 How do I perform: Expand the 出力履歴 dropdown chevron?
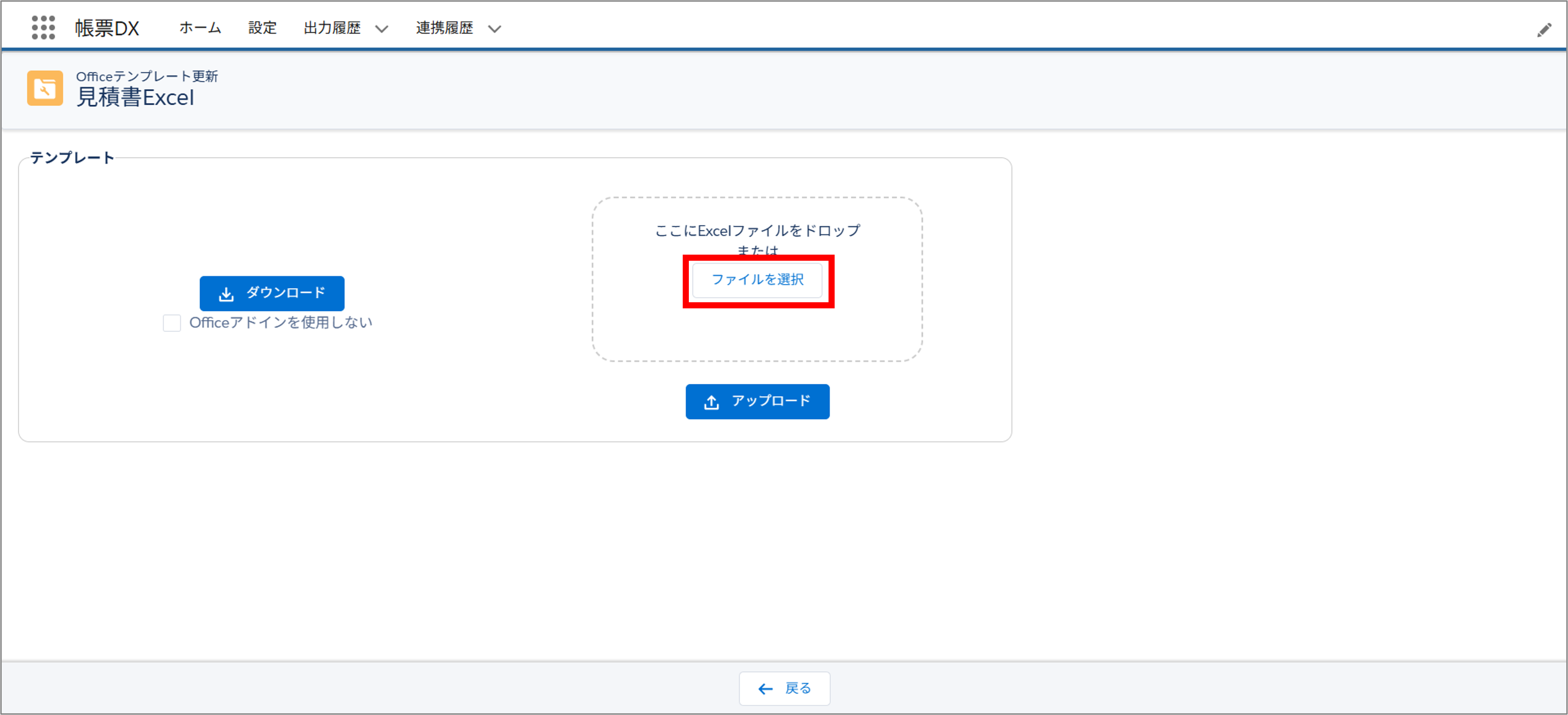click(x=382, y=29)
